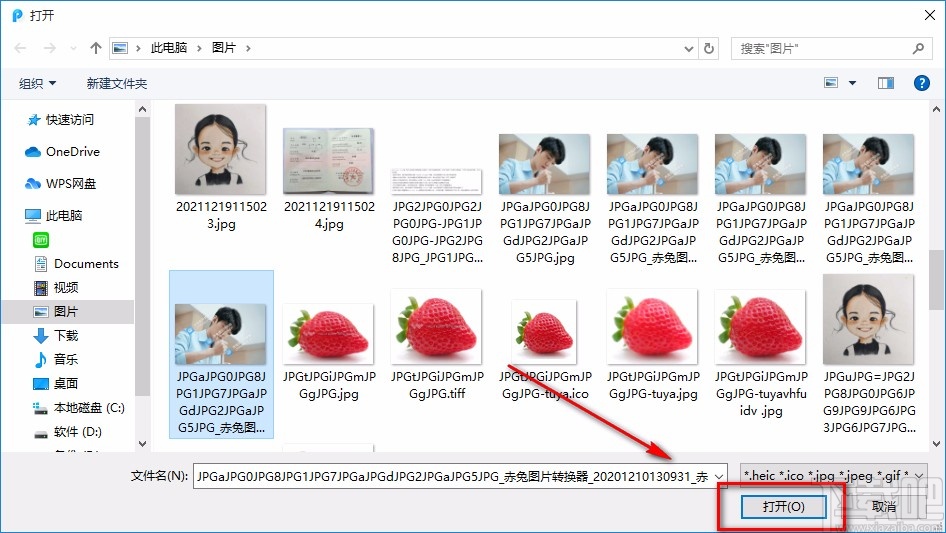
Task: Go up one folder level
Action: click(95, 48)
